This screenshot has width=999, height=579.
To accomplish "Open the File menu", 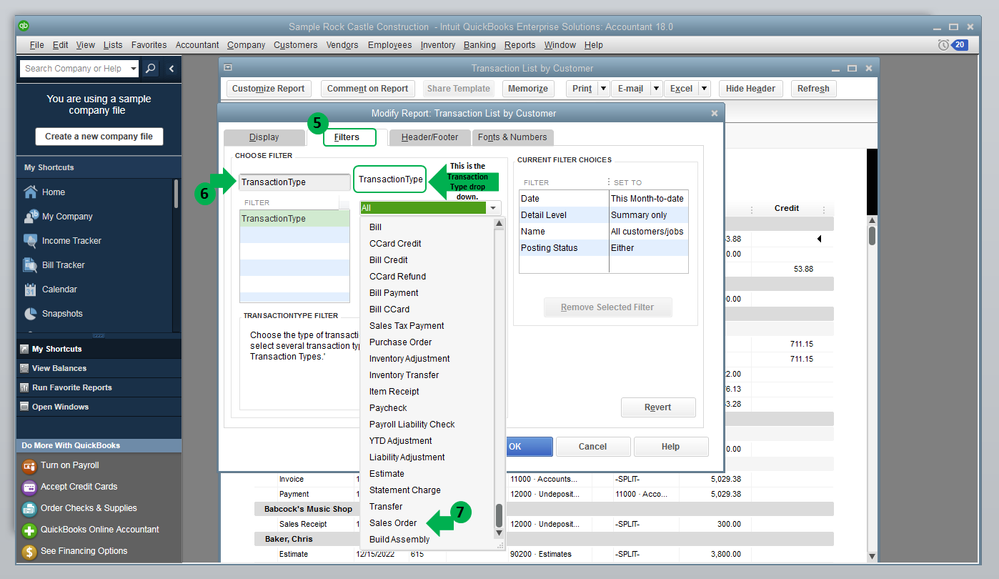I will 37,45.
